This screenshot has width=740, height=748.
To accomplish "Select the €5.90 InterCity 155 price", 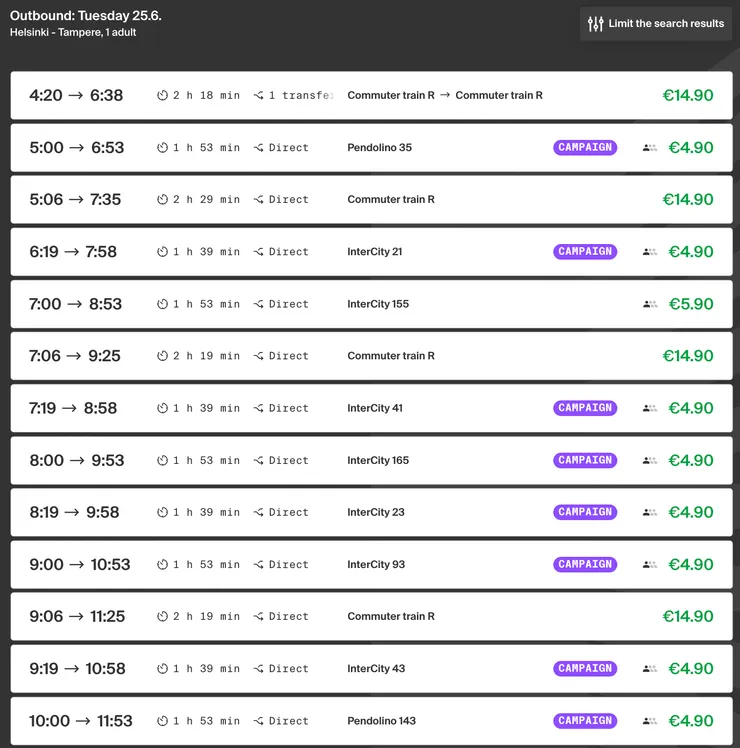I will (690, 304).
